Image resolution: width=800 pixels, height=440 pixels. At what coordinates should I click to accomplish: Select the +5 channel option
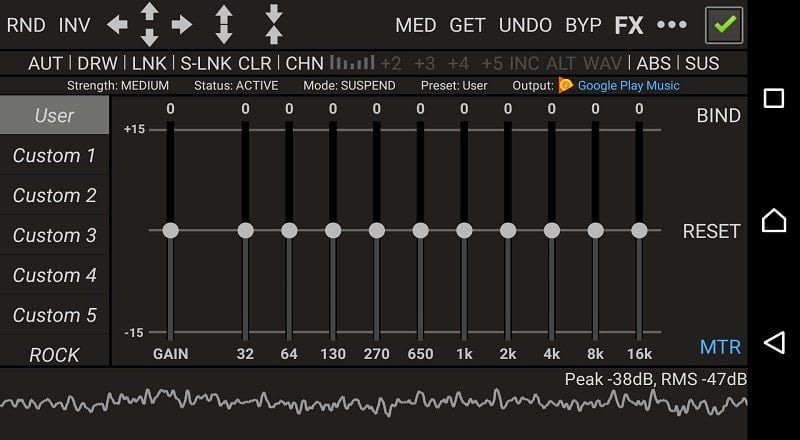(492, 63)
